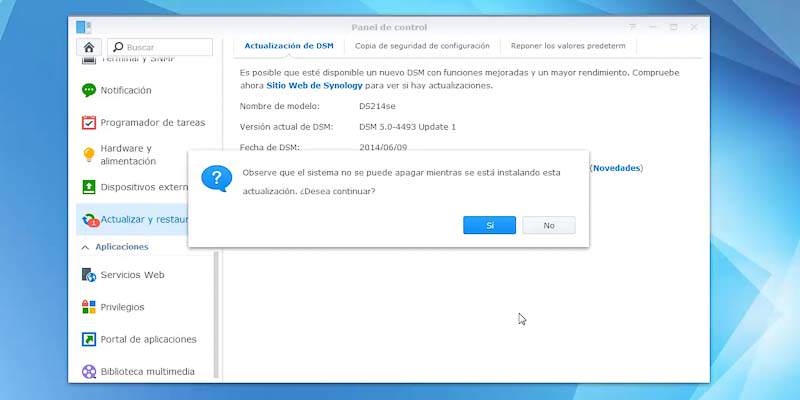Click the question mark dialog icon

click(216, 178)
